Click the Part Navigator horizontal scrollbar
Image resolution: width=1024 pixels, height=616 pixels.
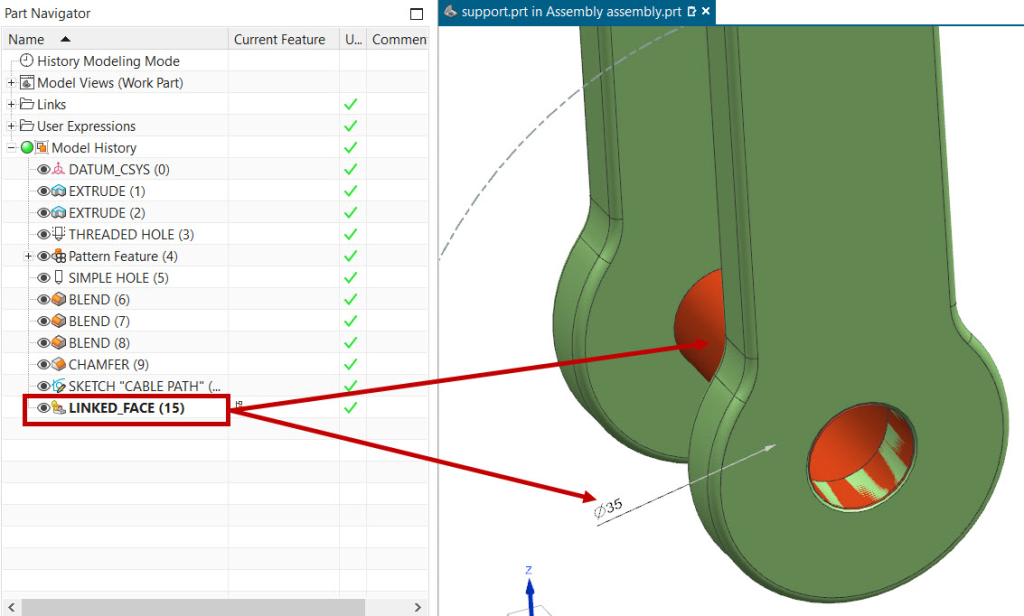(x=200, y=607)
